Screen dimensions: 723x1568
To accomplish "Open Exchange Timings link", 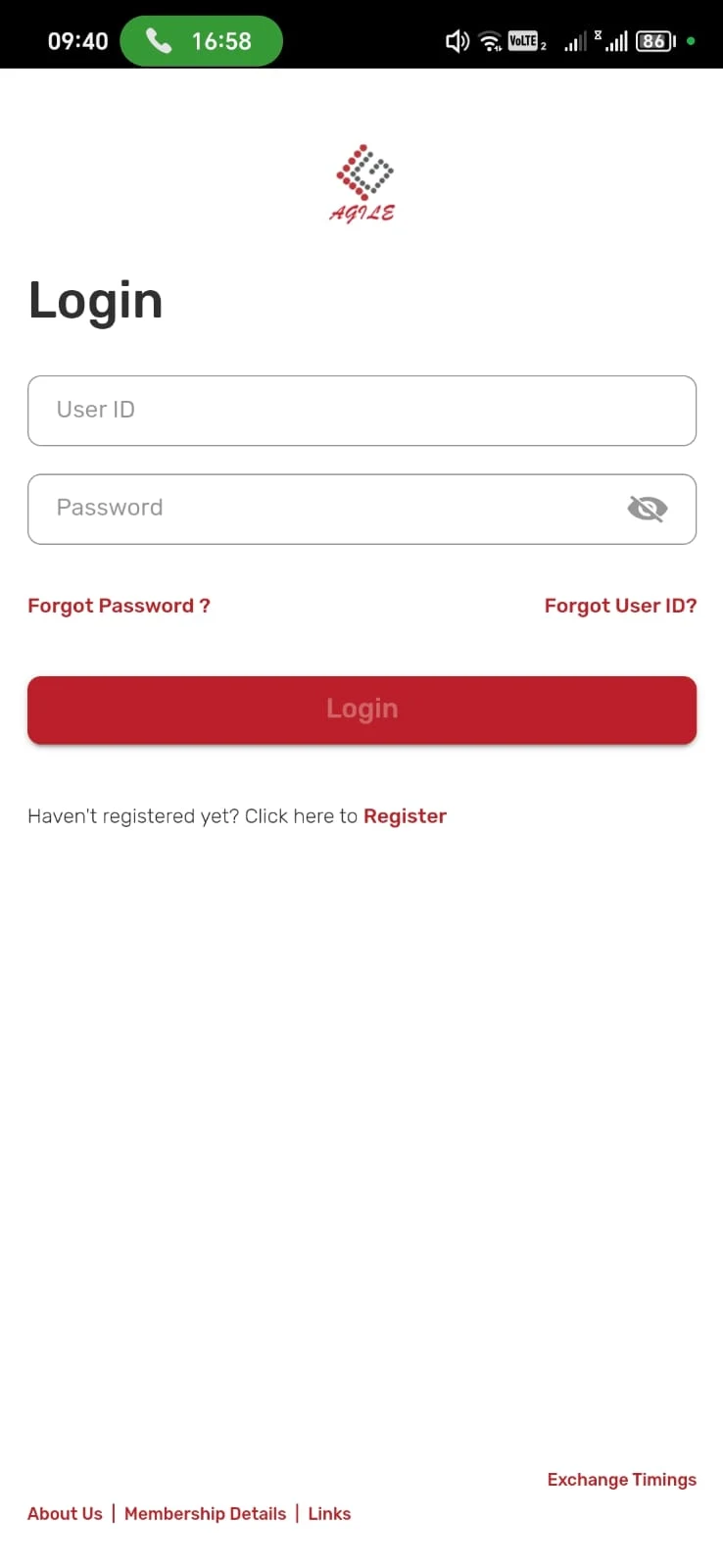I will click(x=622, y=1480).
